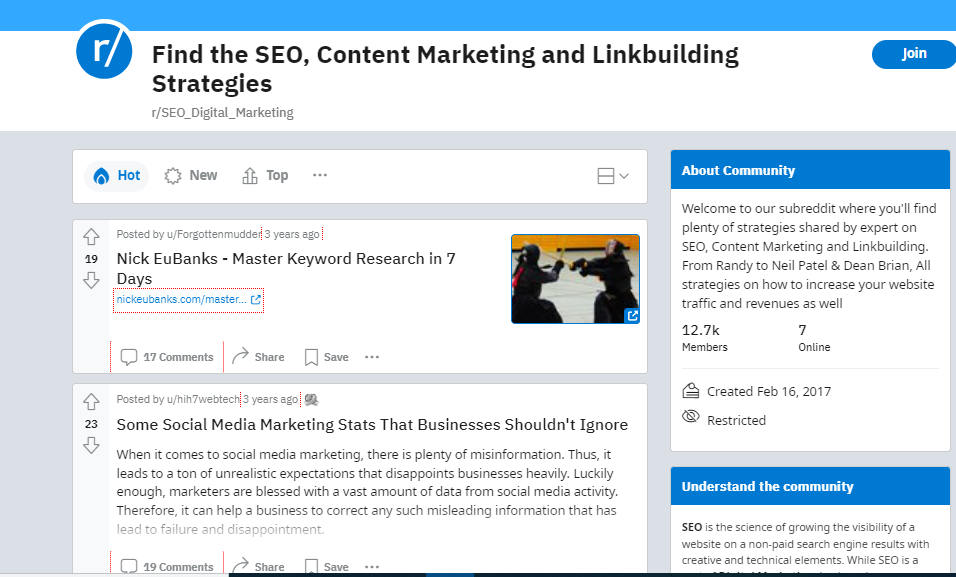This screenshot has height=577, width=956.
Task: Open the Social Media Marketing Stats post title
Action: 372,425
